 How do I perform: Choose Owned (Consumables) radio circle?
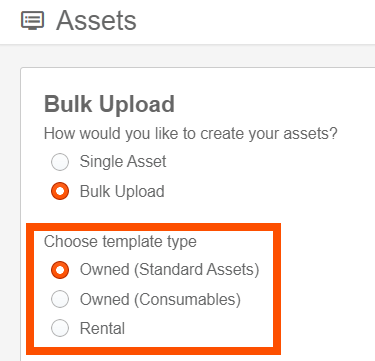click(x=60, y=299)
